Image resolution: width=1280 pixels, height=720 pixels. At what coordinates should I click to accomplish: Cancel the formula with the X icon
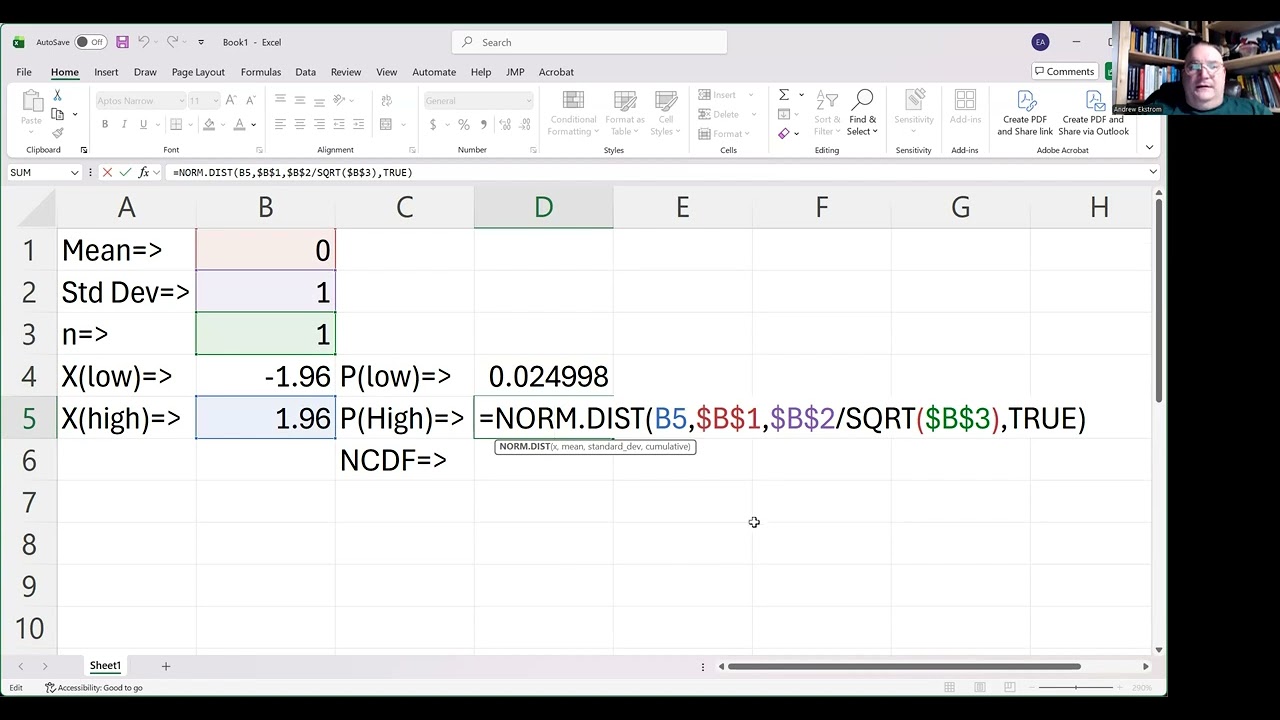(107, 172)
